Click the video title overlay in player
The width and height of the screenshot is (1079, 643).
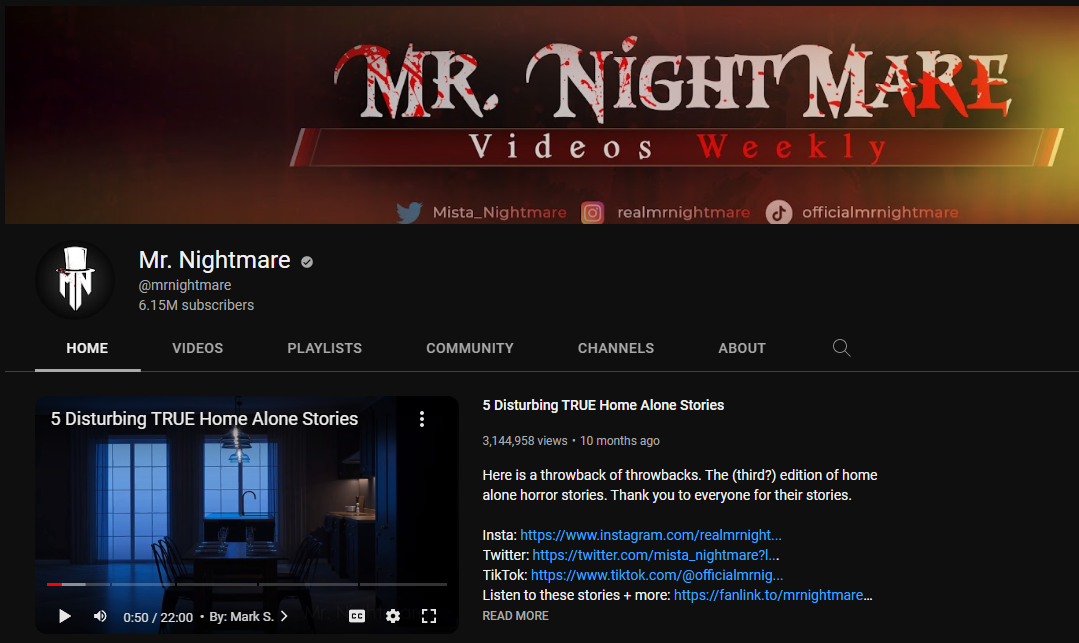pos(204,419)
